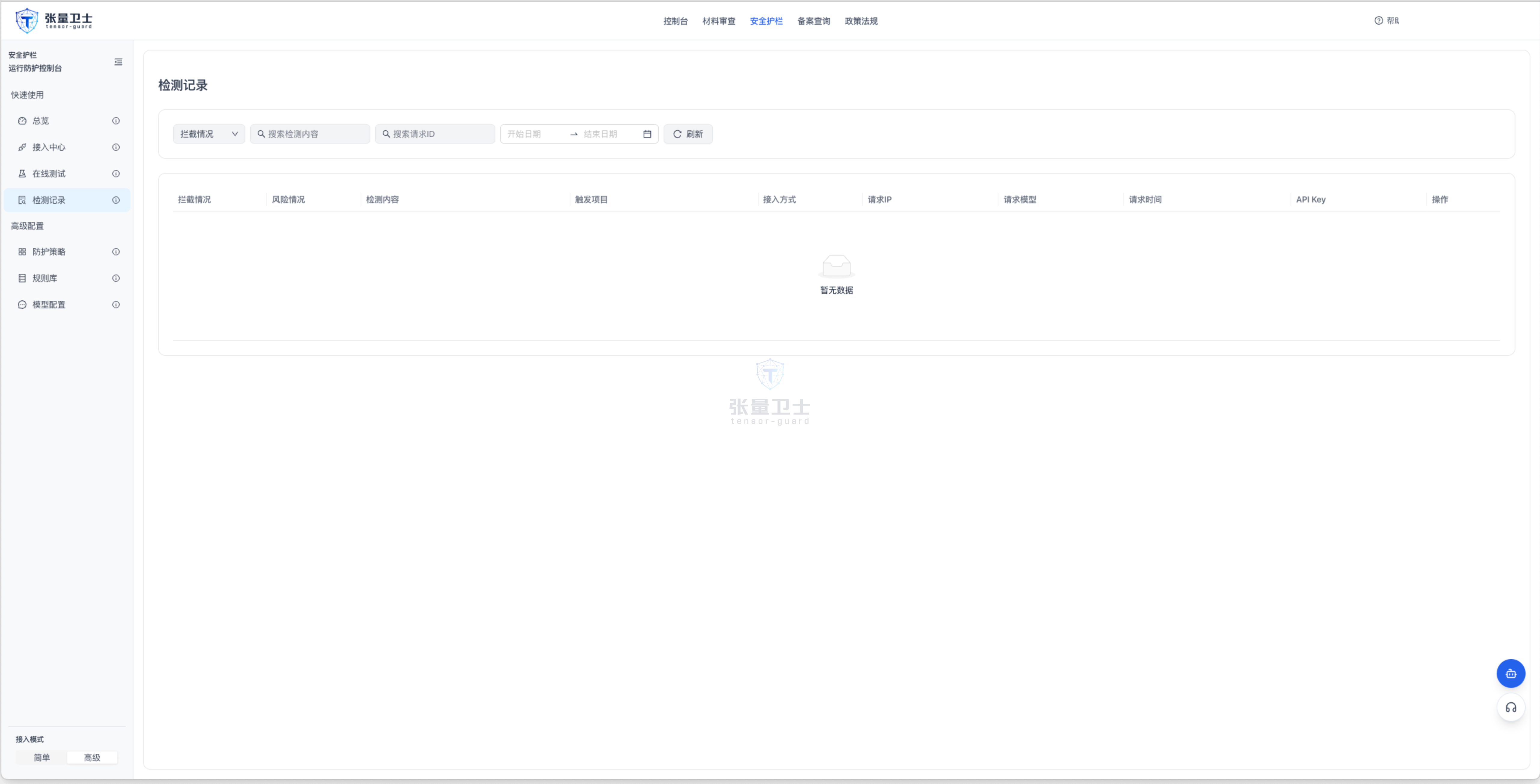Go to 在线测试 in sidebar
The height and width of the screenshot is (784, 1540).
click(67, 173)
